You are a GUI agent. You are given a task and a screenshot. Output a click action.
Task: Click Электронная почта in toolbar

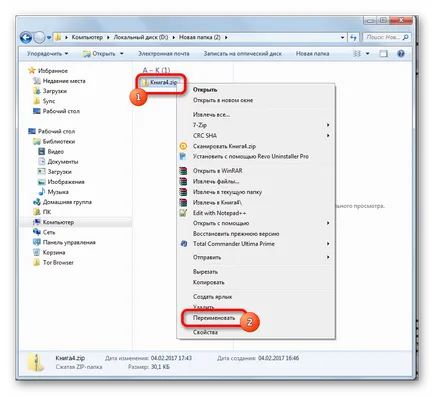[x=164, y=53]
